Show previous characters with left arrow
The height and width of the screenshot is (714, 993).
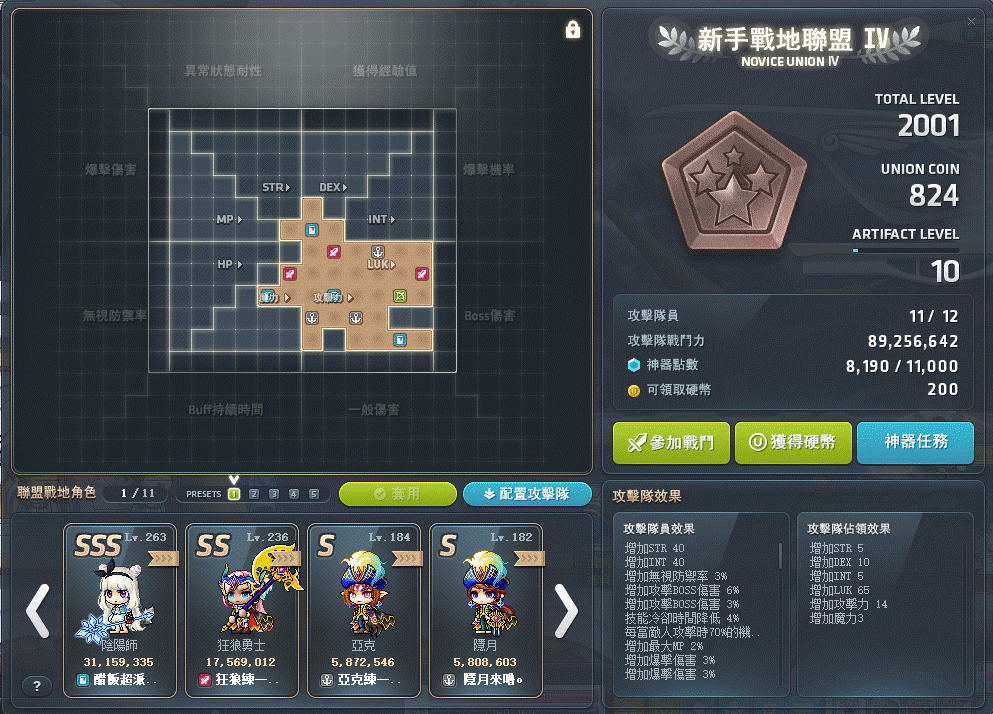tap(38, 611)
